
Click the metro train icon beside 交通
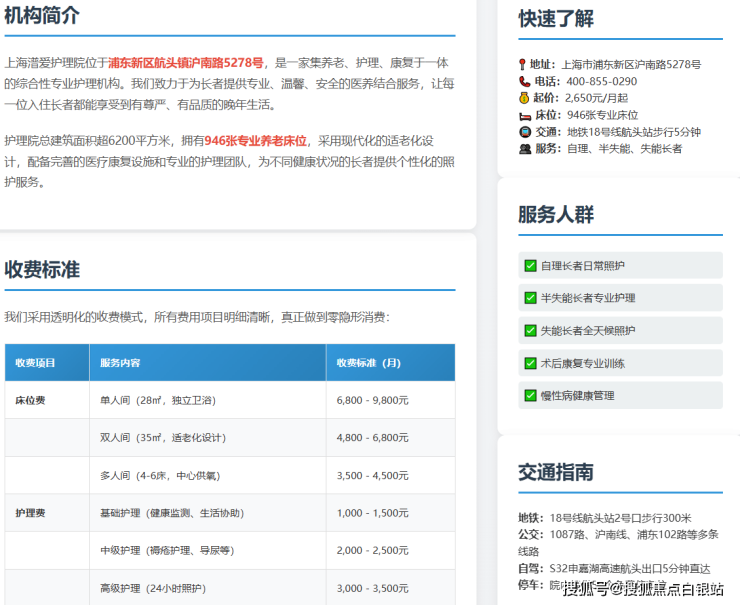pos(524,132)
